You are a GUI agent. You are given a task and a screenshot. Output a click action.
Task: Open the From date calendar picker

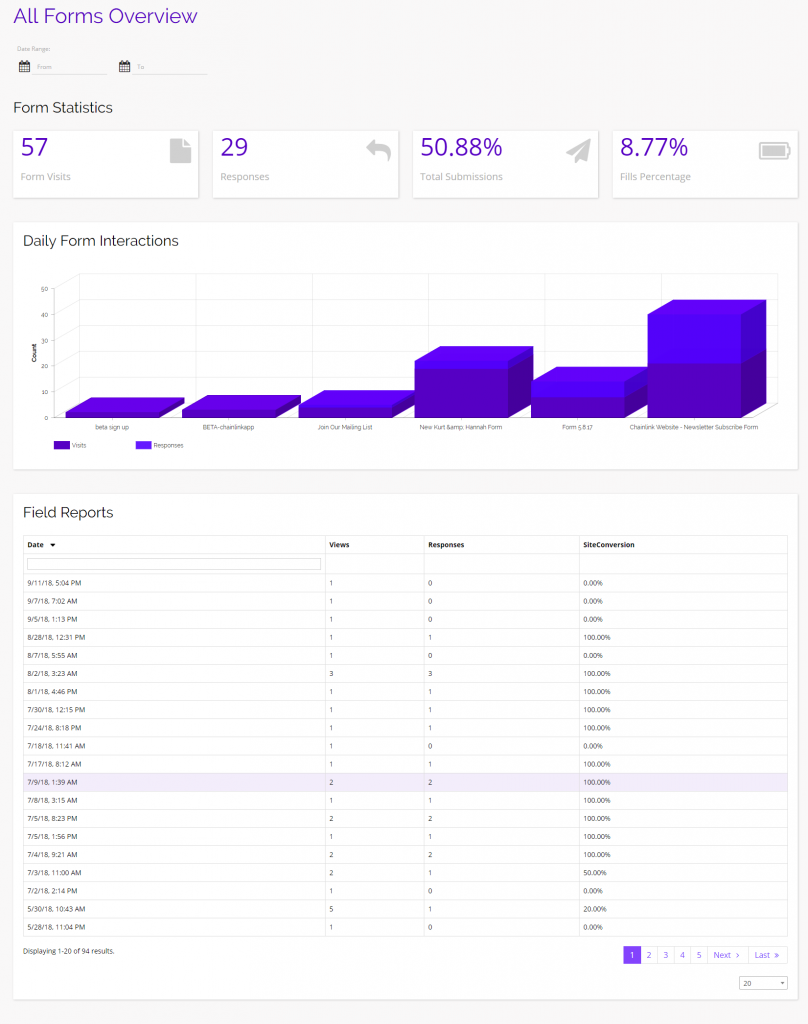pyautogui.click(x=24, y=65)
